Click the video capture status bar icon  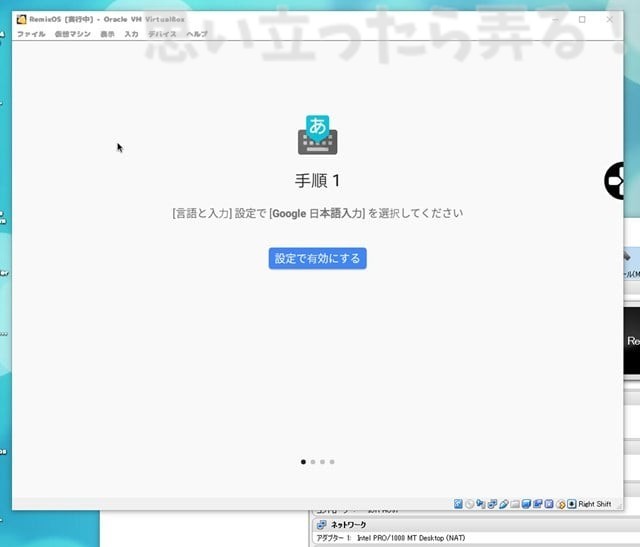click(x=538, y=504)
